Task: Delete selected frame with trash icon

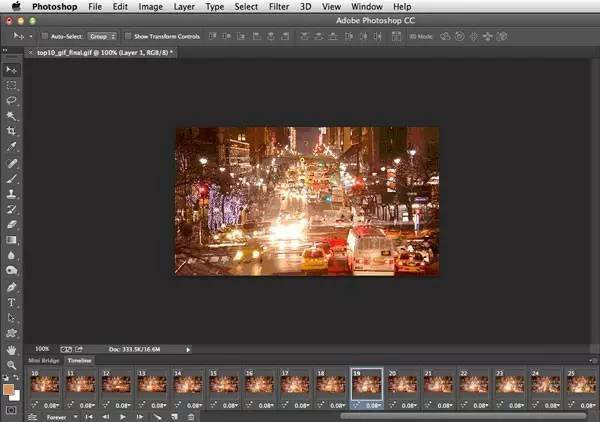Action: [x=191, y=416]
